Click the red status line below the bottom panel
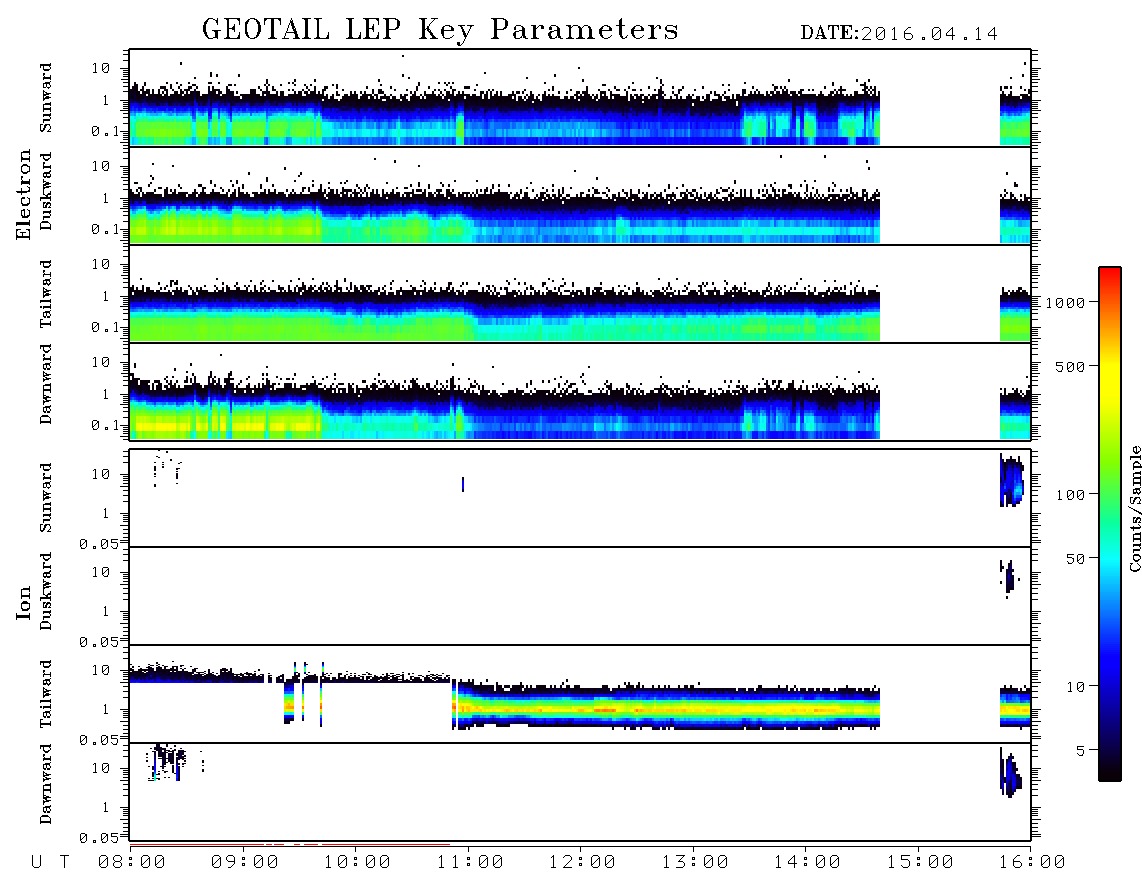Viewport: 1142px width, 880px height. pyautogui.click(x=290, y=844)
